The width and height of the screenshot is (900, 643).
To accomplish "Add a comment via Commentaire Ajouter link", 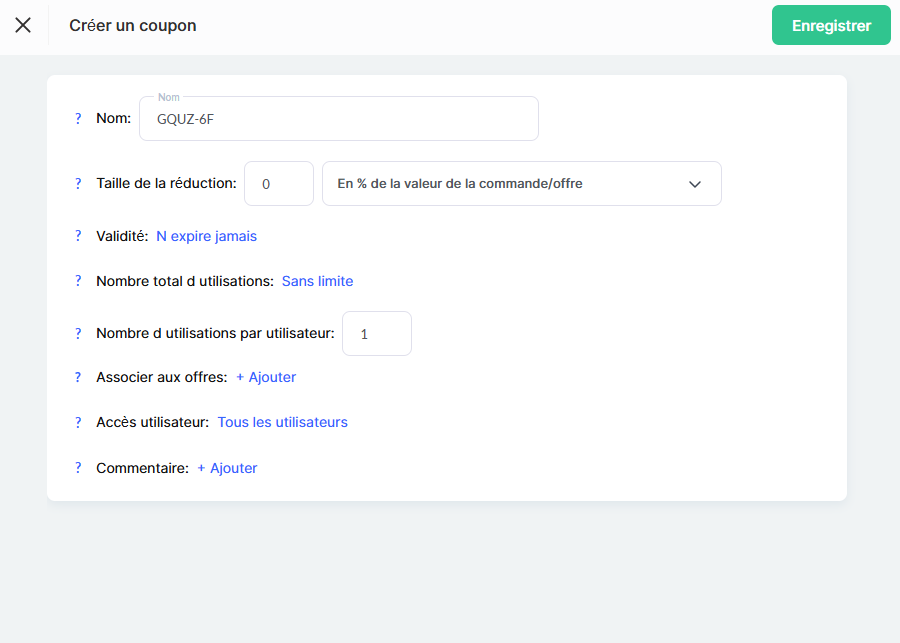I will [227, 468].
